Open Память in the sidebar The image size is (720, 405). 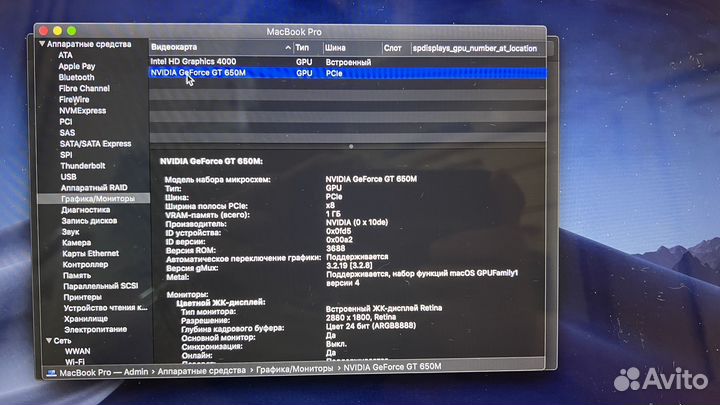[x=77, y=276]
